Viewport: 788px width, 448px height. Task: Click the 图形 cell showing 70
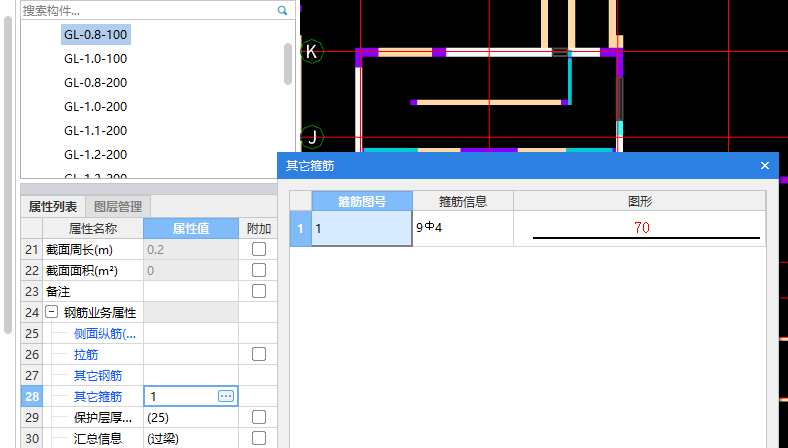click(640, 228)
